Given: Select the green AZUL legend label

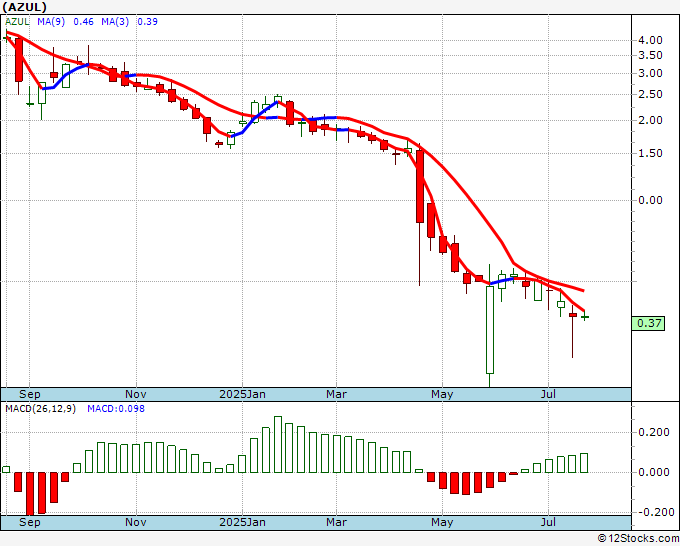Looking at the screenshot, I should [17, 22].
